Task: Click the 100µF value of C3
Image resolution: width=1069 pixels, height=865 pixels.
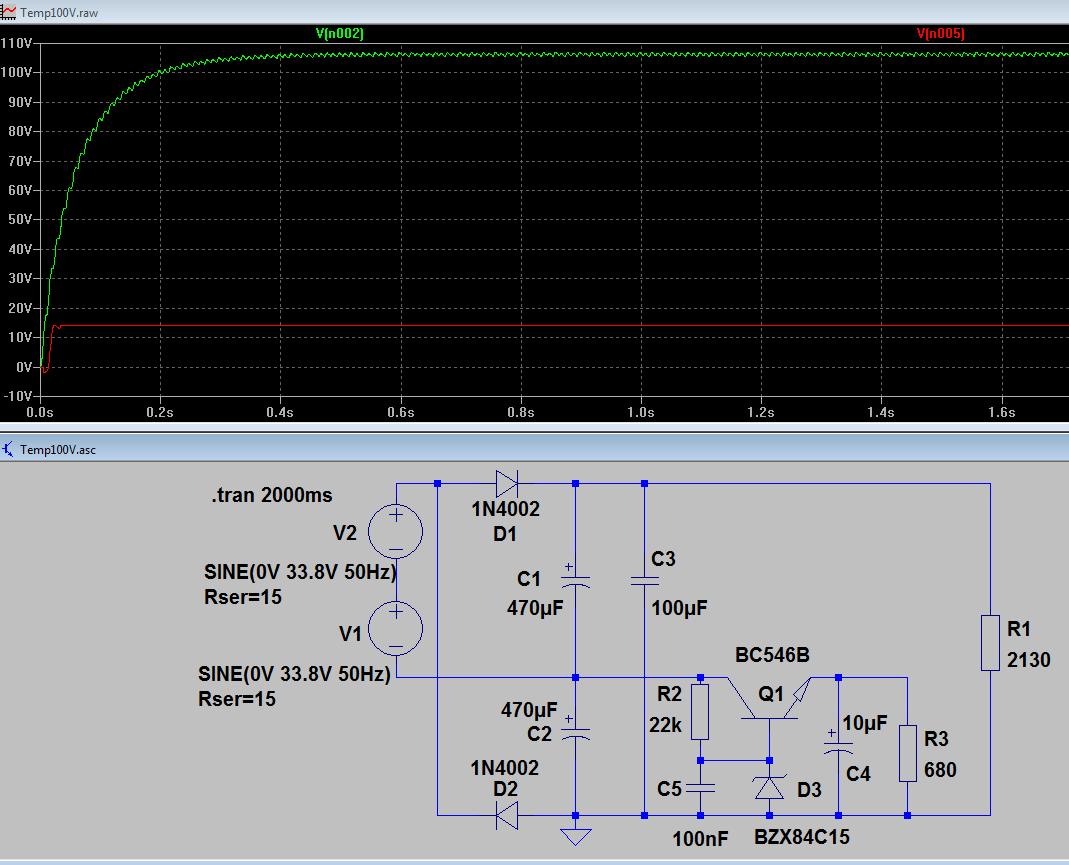Action: (679, 608)
